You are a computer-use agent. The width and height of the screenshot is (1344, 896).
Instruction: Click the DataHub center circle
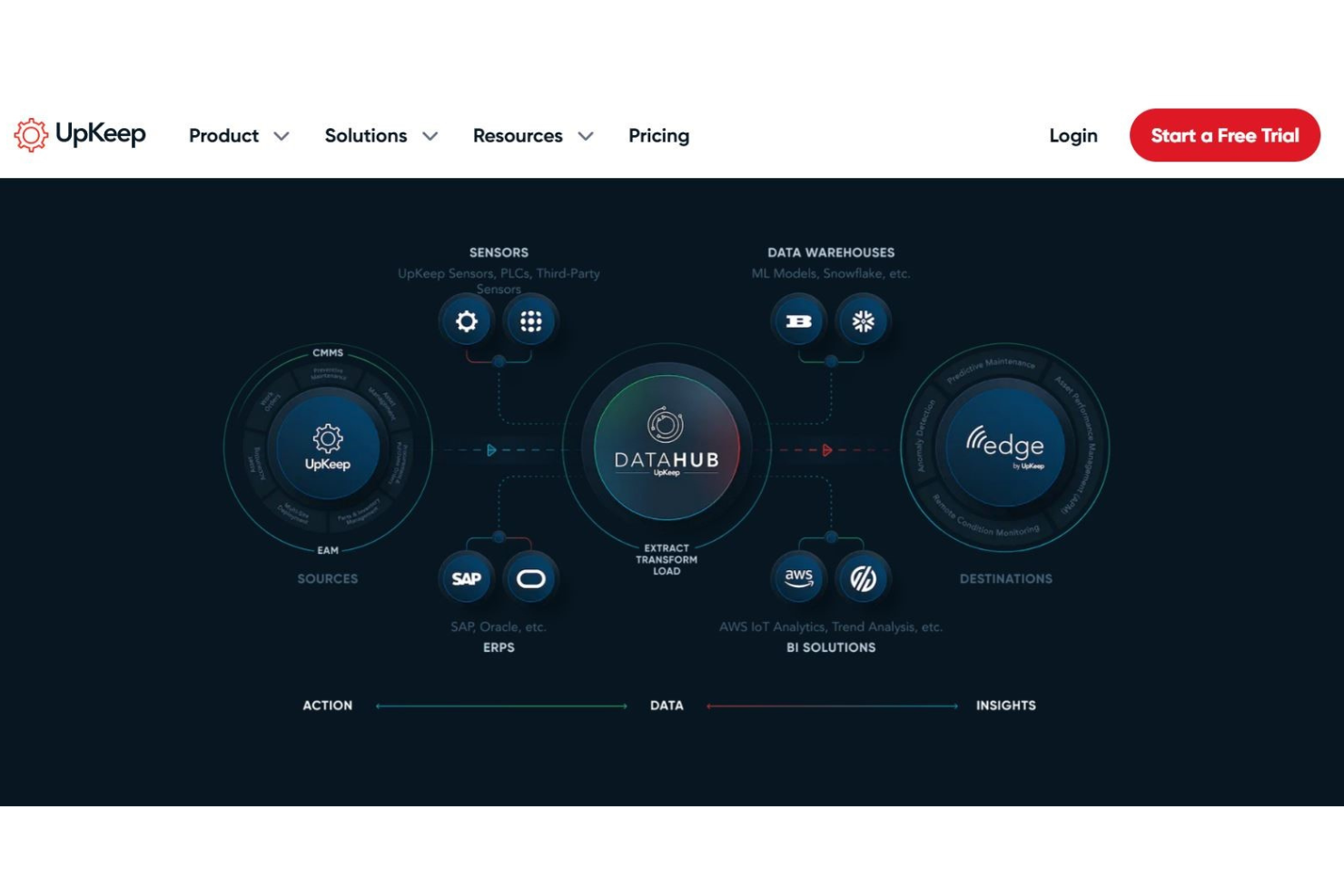pyautogui.click(x=667, y=448)
